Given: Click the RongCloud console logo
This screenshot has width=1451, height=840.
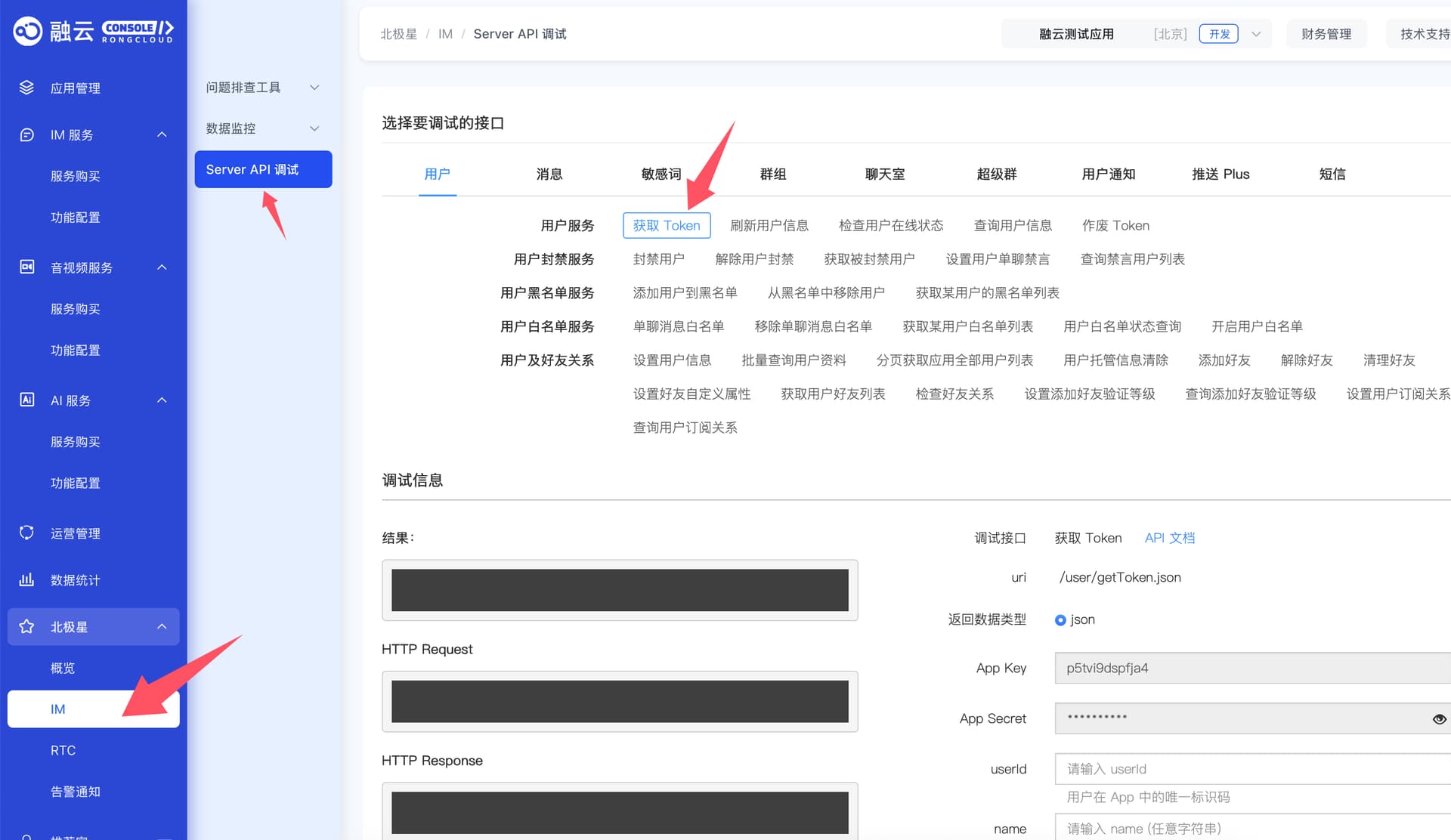Looking at the screenshot, I should 93,31.
